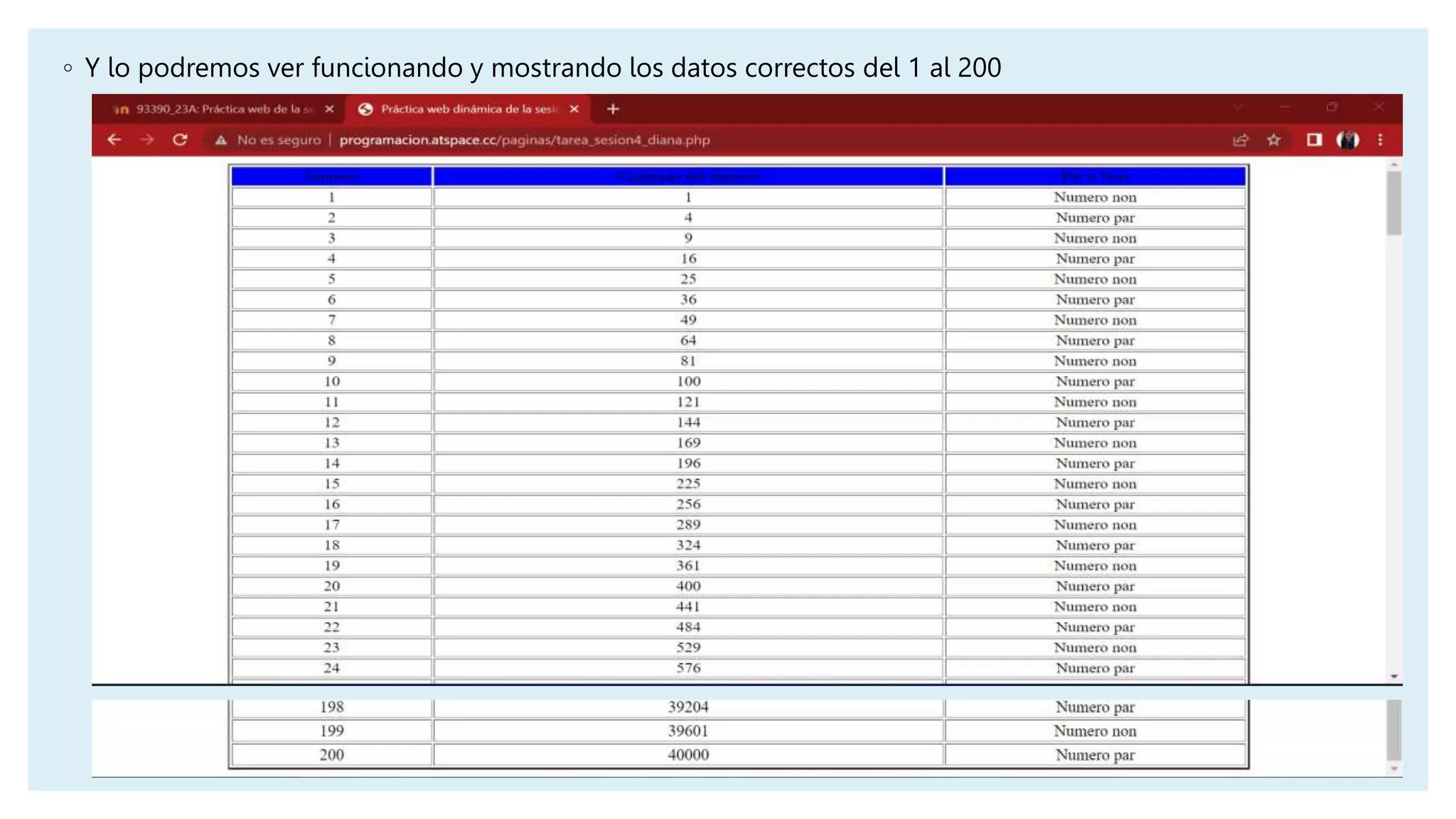Screen dimensions: 1456x819
Task: Click the cell with square value 289
Action: pyautogui.click(x=688, y=525)
